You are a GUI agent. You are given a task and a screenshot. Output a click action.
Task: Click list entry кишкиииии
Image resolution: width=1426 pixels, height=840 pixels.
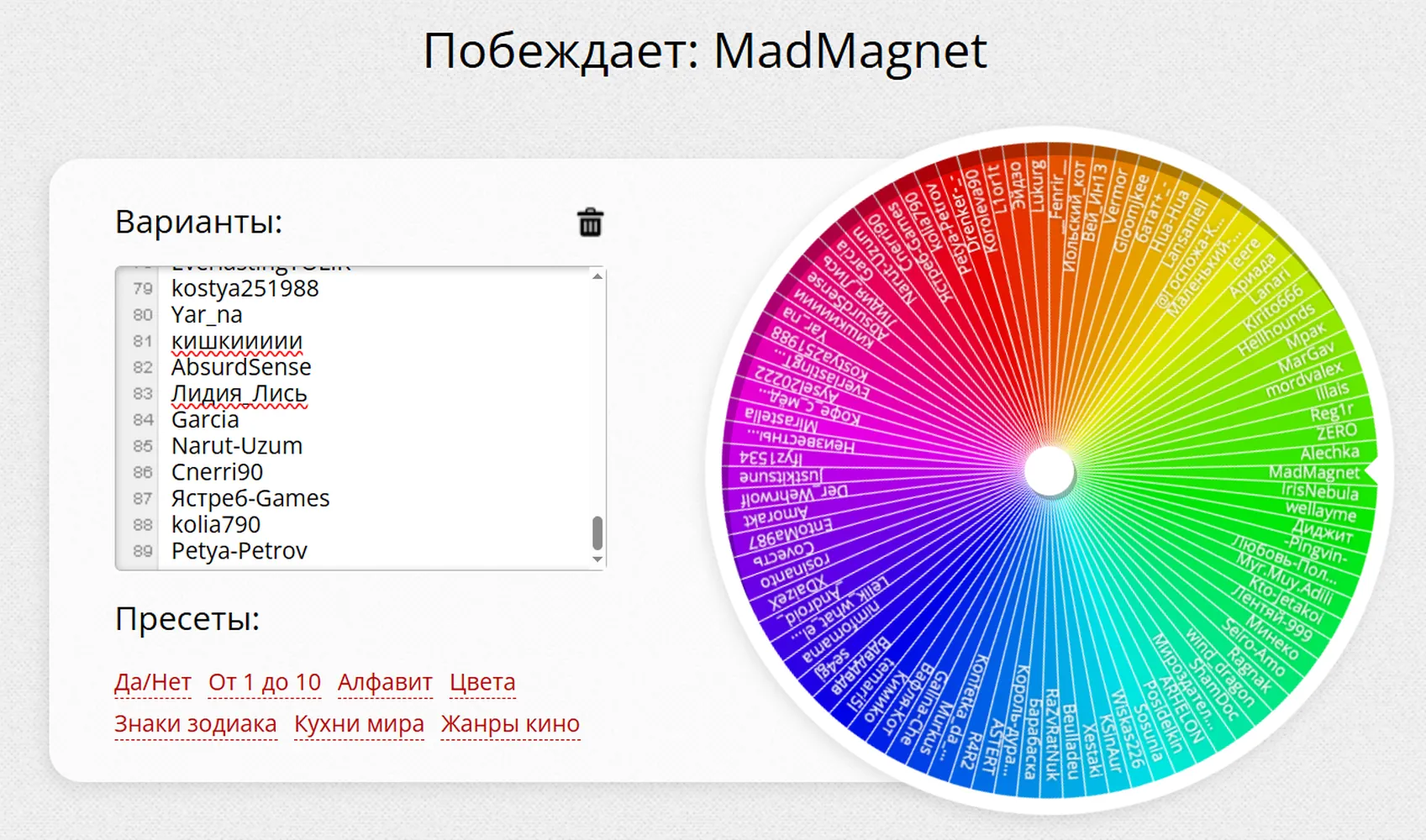(x=237, y=341)
